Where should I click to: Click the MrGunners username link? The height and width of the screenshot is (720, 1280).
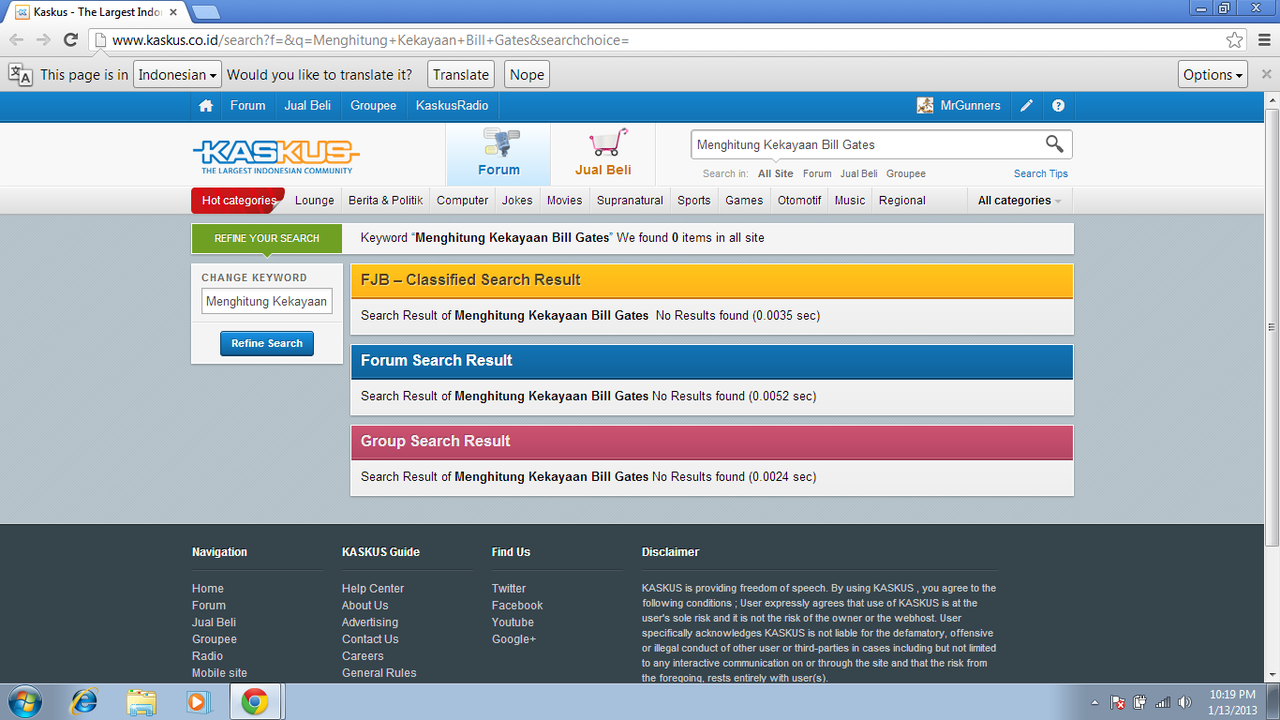970,106
